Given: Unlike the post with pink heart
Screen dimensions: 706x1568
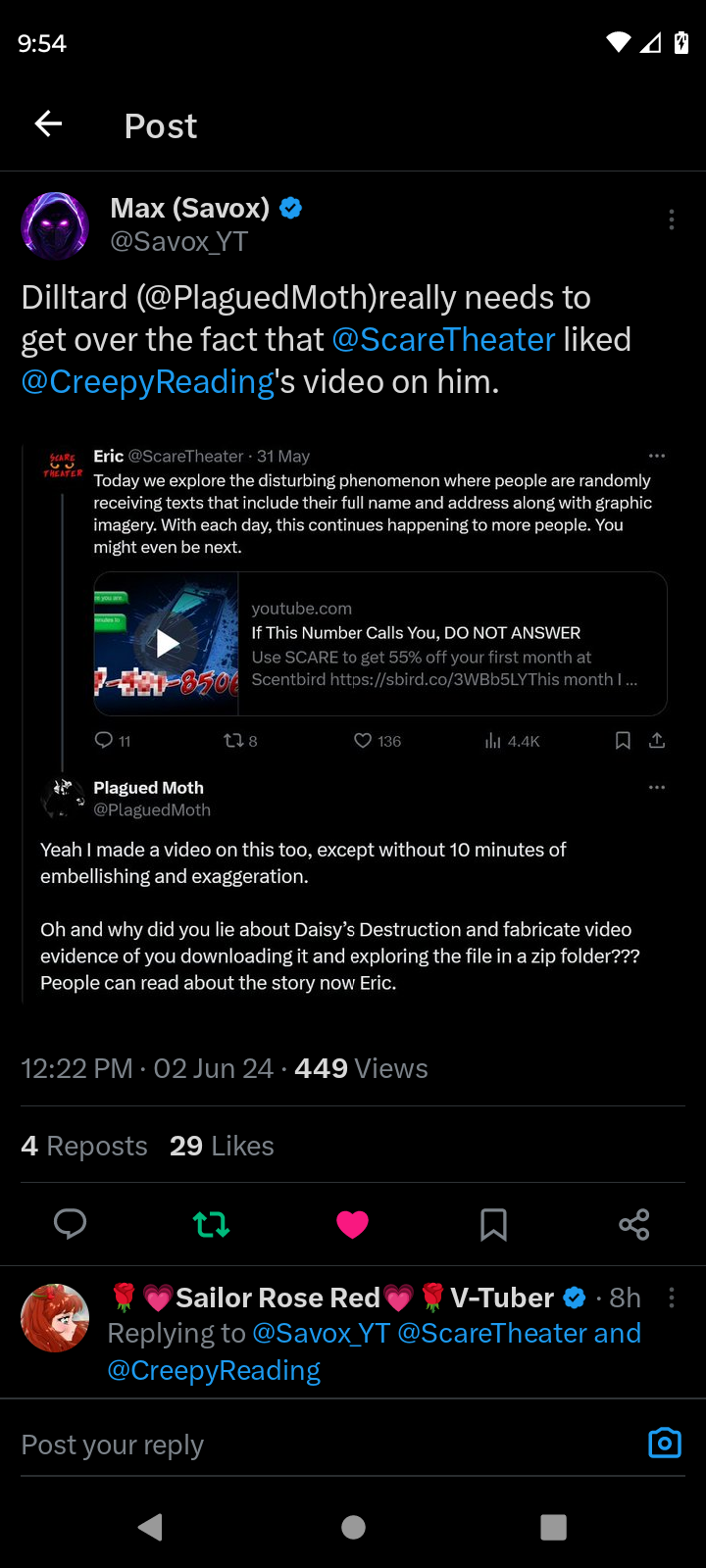Looking at the screenshot, I should 352,1224.
